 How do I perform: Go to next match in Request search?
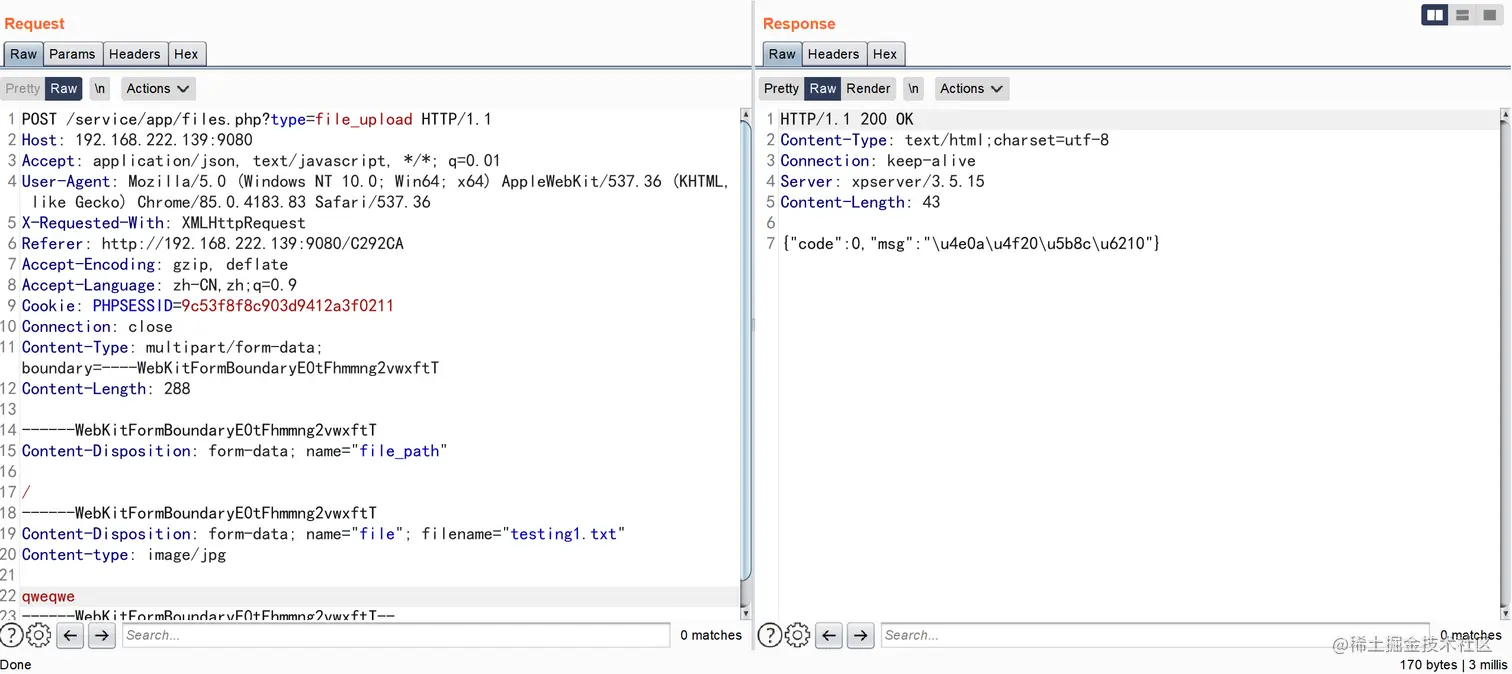pyautogui.click(x=102, y=635)
